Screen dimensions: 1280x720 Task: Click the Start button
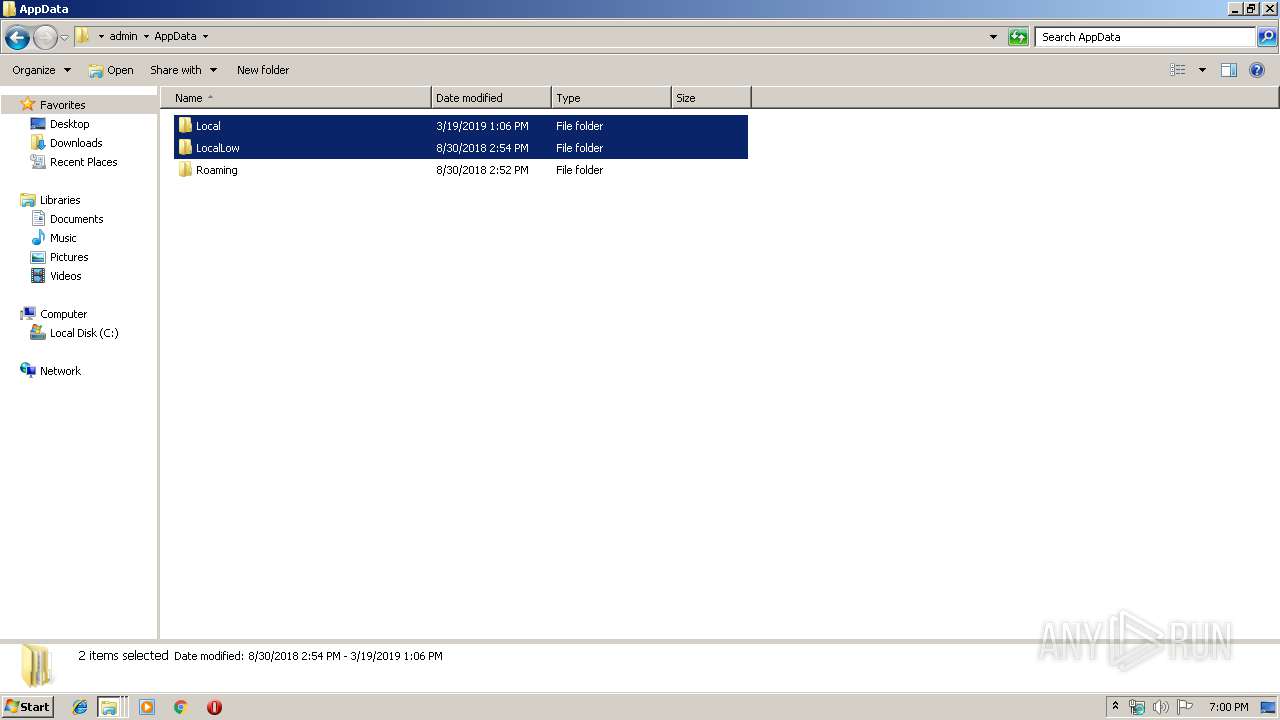coord(27,707)
